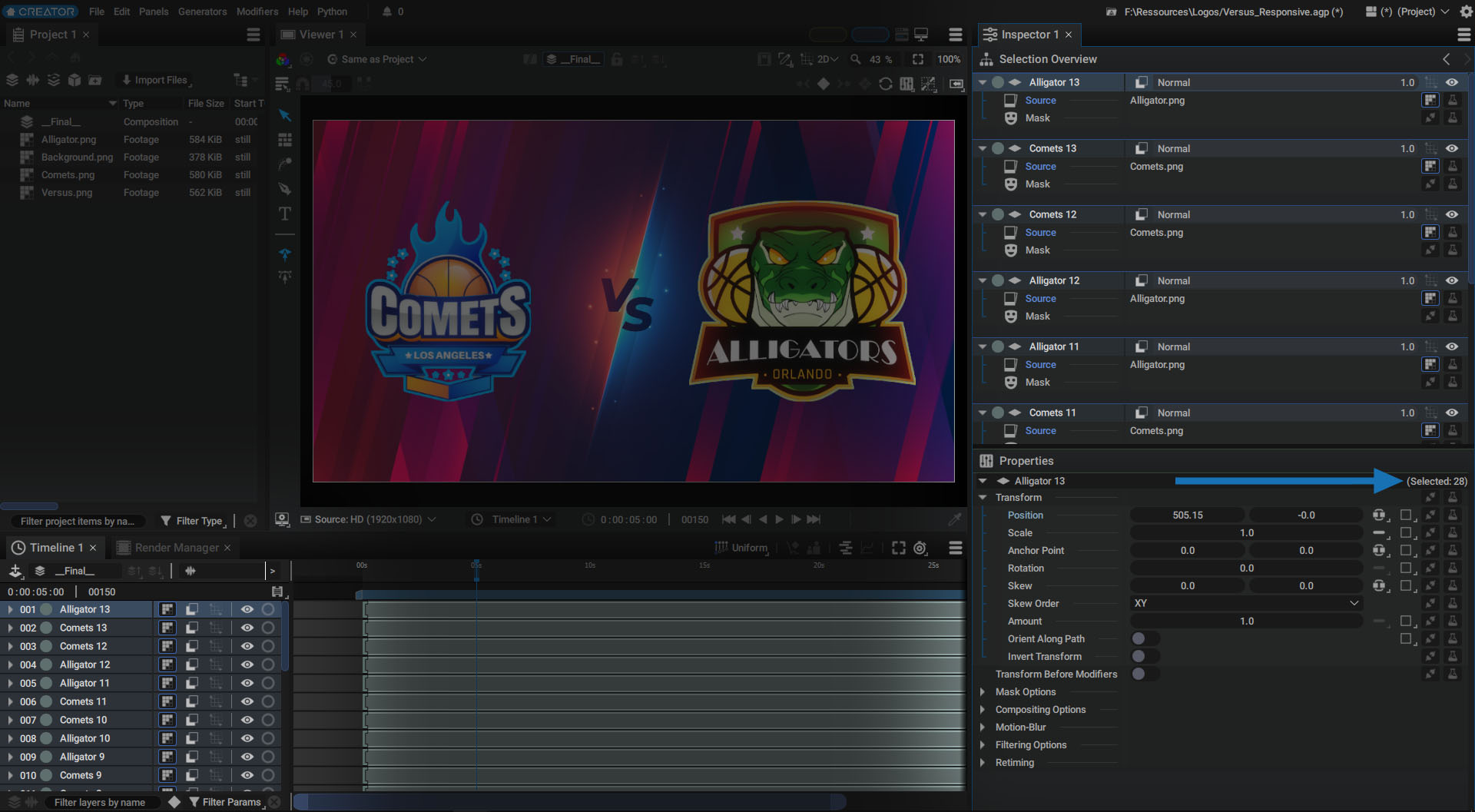Open Uniform option in timeline toolbar
The width and height of the screenshot is (1475, 812).
click(742, 548)
